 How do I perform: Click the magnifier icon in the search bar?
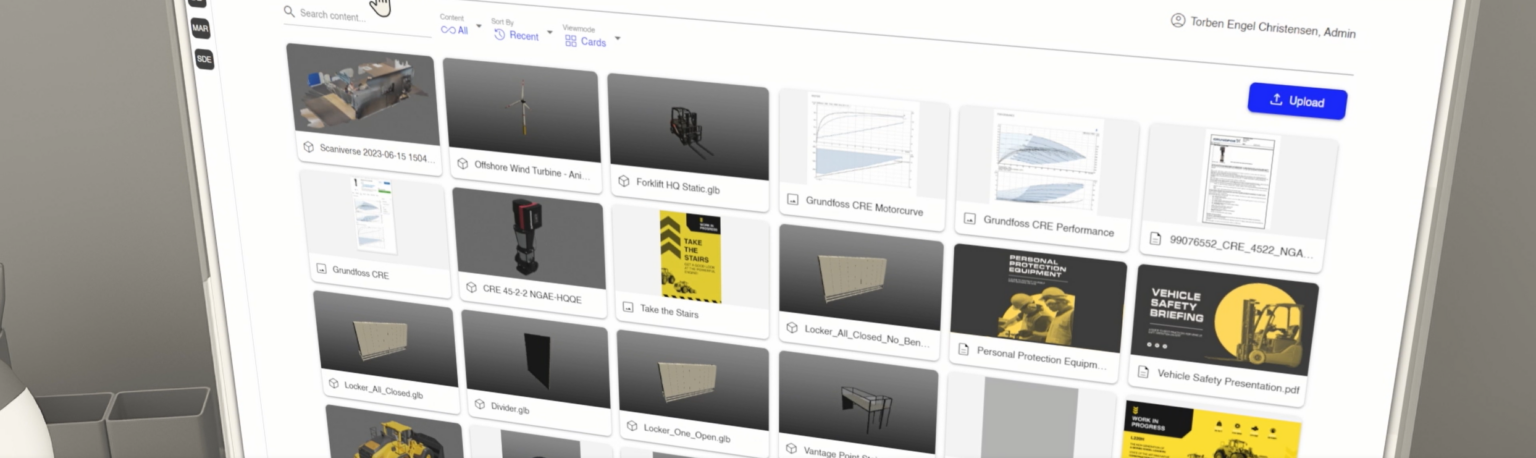[x=289, y=12]
